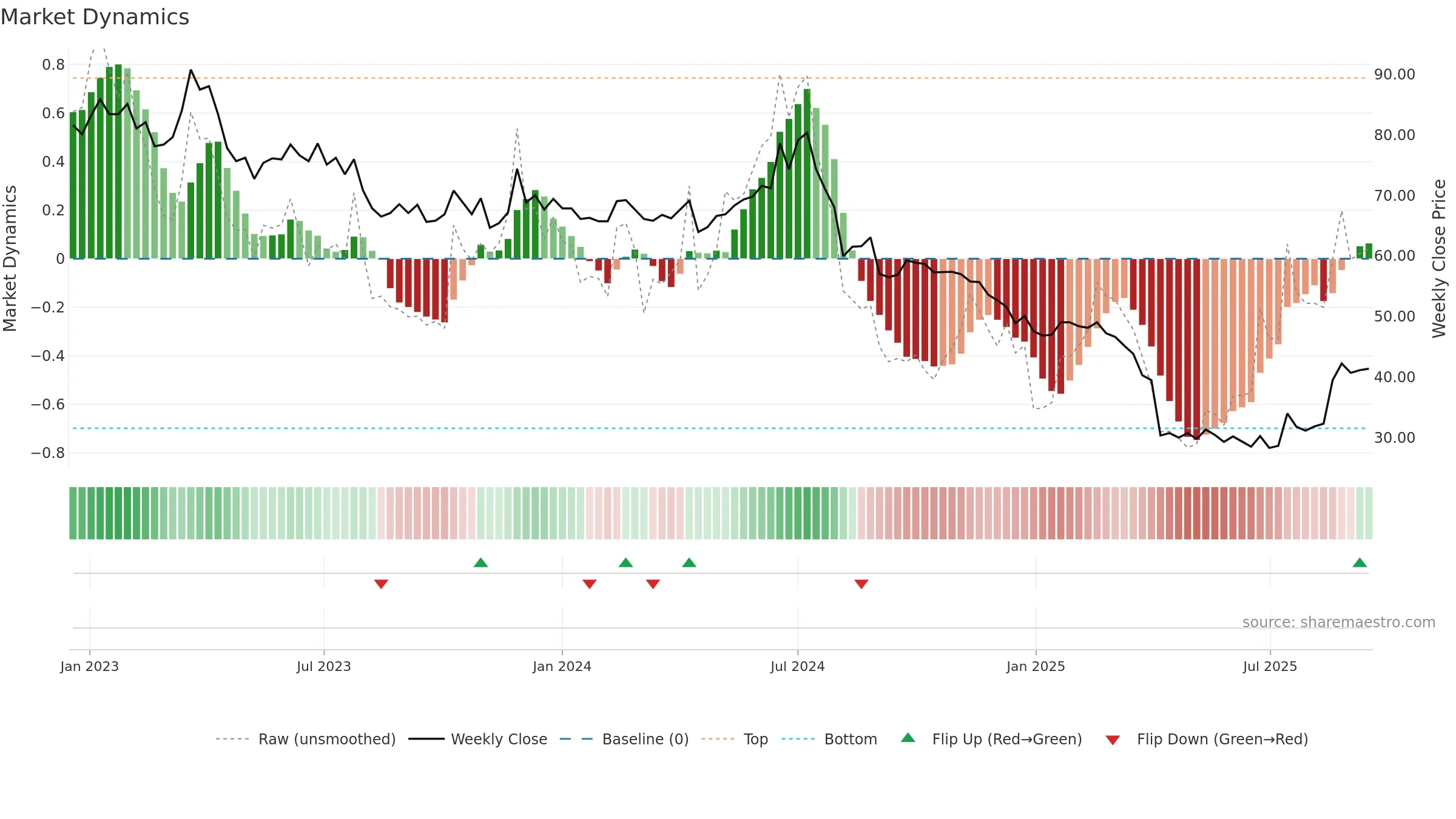Viewport: 1456px width, 819px height.
Task: Click the Jul 2025 x-axis label
Action: 1270,666
